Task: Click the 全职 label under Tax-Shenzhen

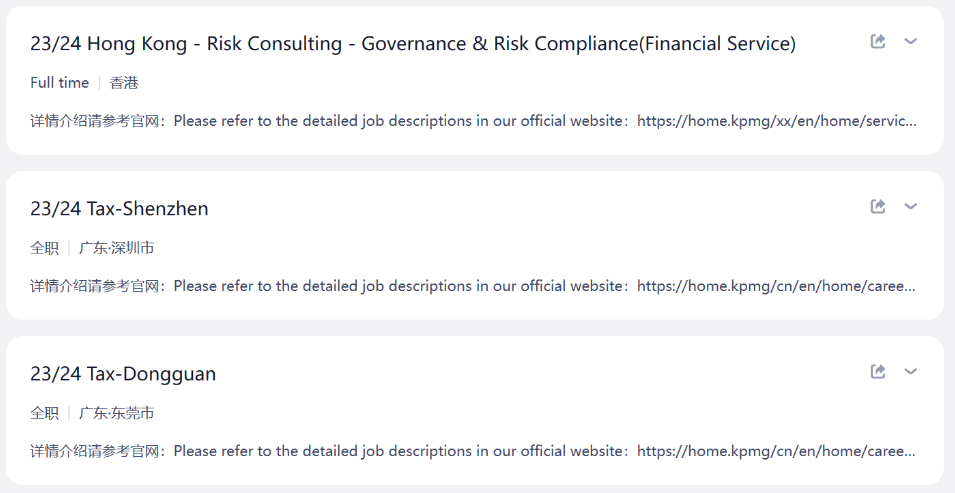Action: click(44, 248)
